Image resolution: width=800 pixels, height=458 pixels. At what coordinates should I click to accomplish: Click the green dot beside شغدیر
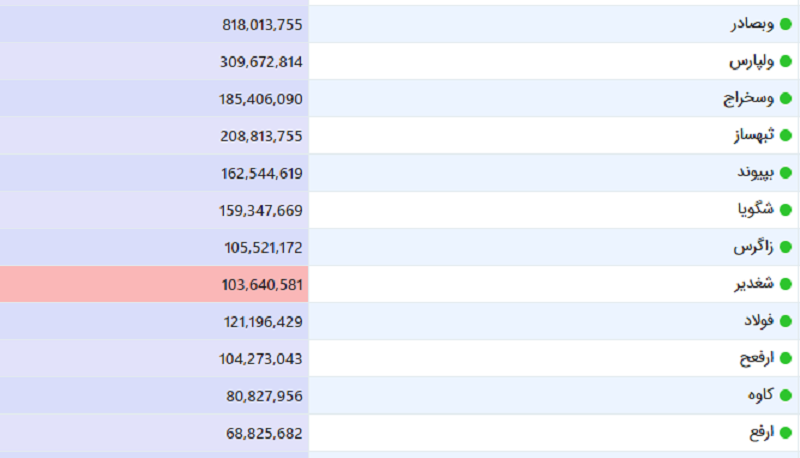click(x=786, y=284)
